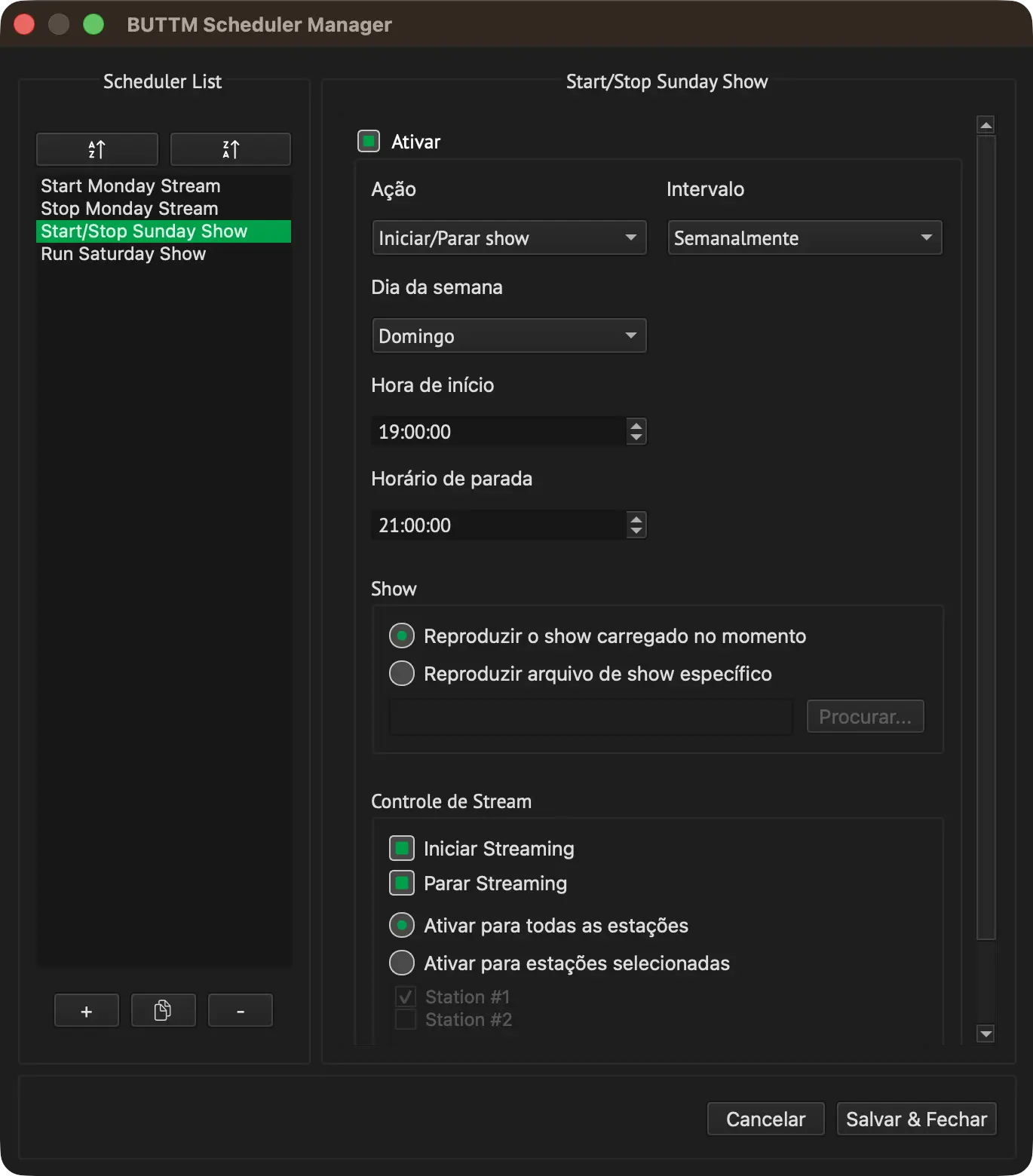1033x1176 pixels.
Task: Choose Ativar para estações selecionadas
Action: pos(402,963)
